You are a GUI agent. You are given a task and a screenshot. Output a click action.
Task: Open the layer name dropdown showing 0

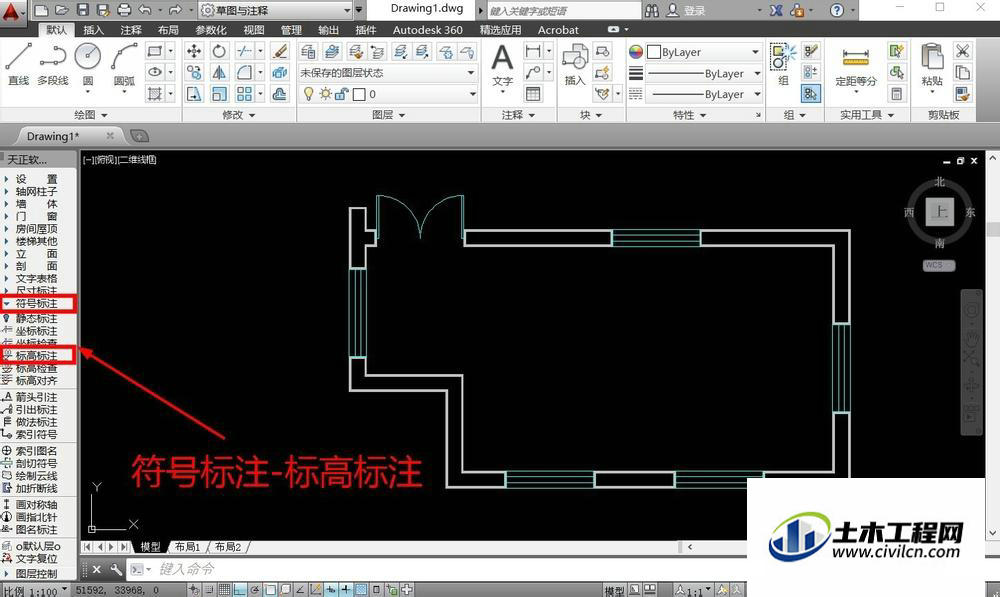pos(388,94)
